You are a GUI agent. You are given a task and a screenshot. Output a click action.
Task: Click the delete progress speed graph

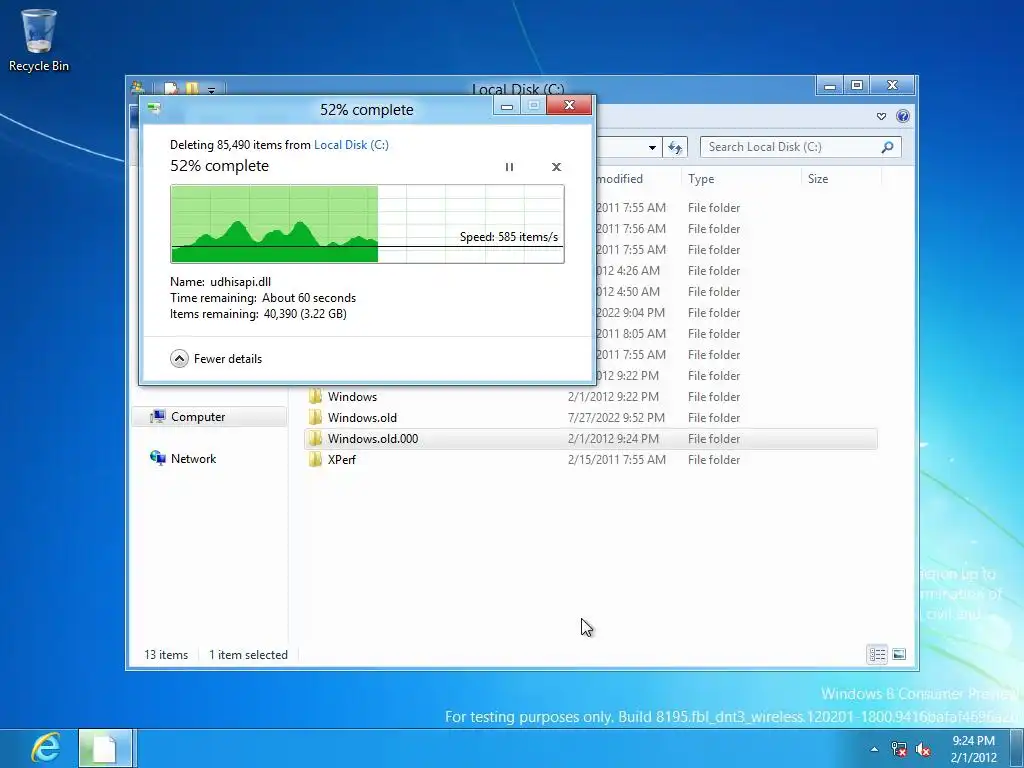click(367, 224)
